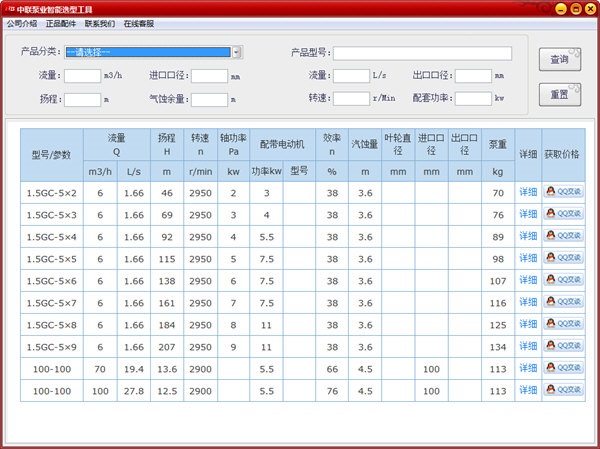Open 详细 link for 1.5GC-5×2
600x449 pixels.
point(528,191)
